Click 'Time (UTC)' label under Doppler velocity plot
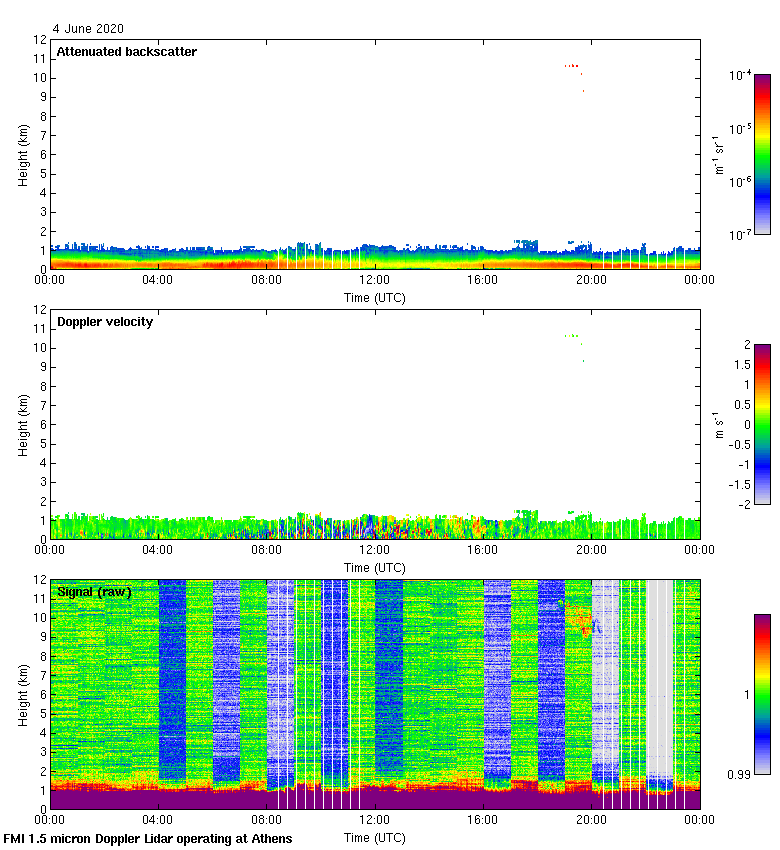This screenshot has height=850, width=780. click(375, 568)
